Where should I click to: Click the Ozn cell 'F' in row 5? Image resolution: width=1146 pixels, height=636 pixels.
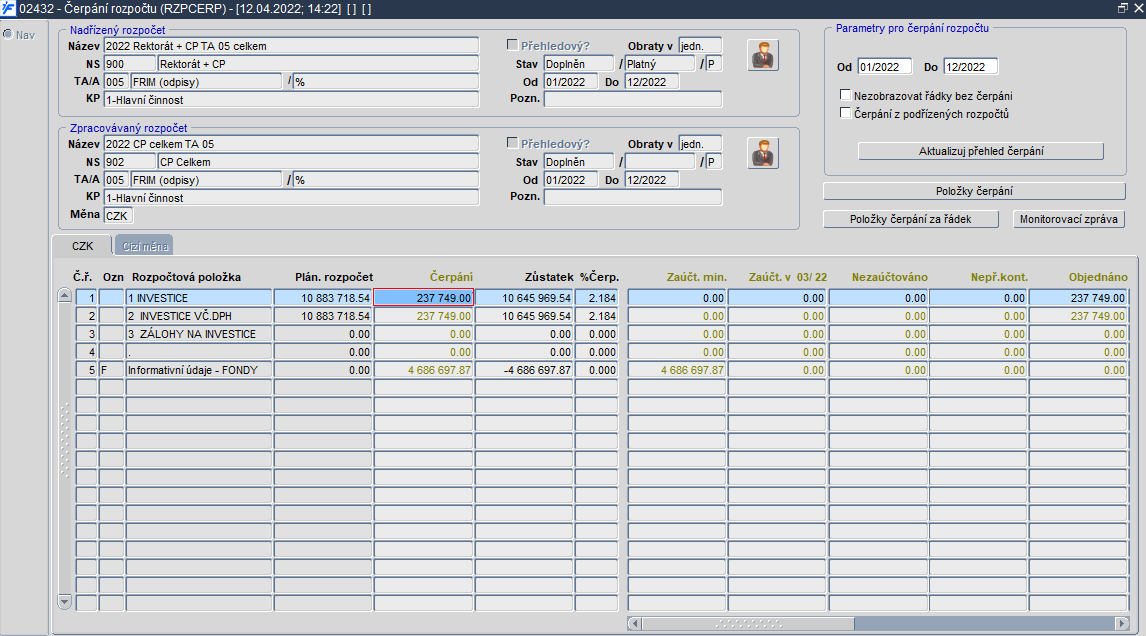[111, 370]
